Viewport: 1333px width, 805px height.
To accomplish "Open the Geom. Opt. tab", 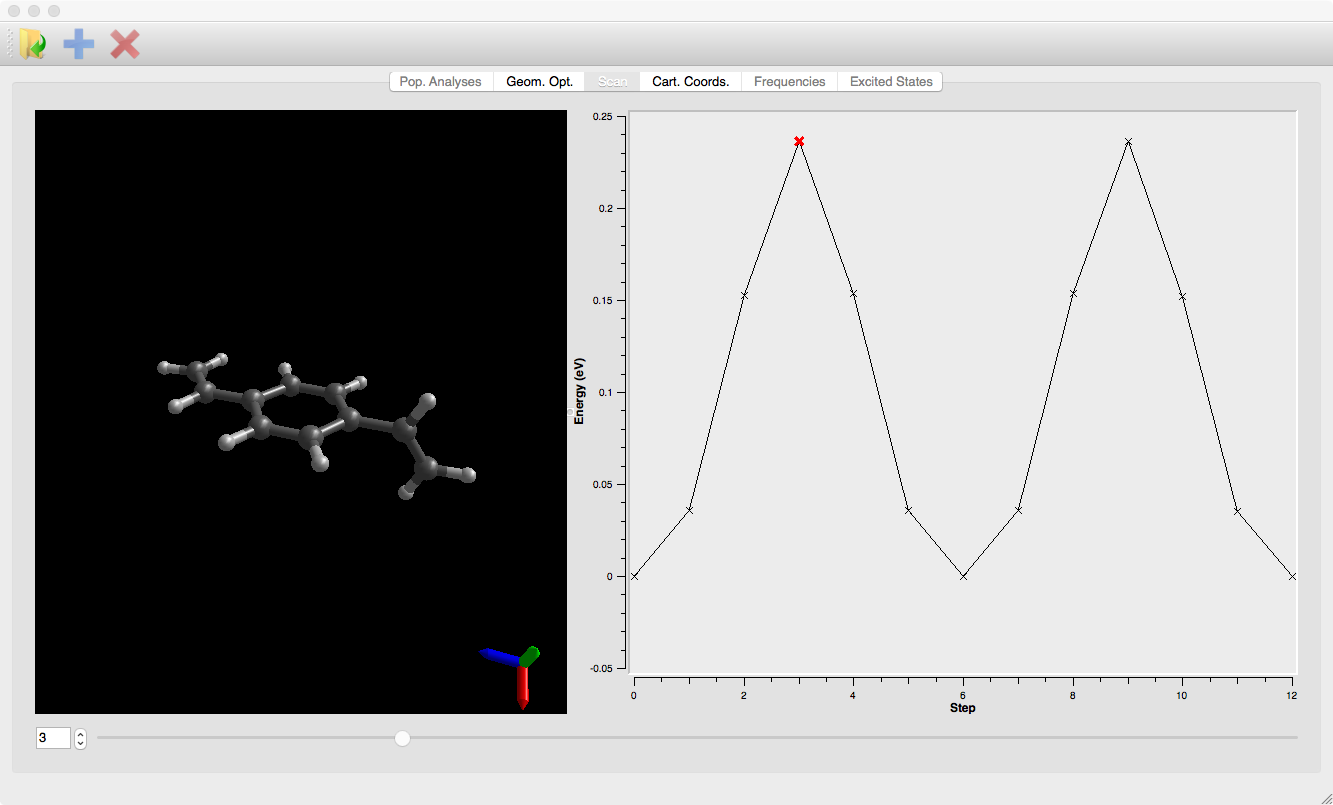I will pos(539,82).
